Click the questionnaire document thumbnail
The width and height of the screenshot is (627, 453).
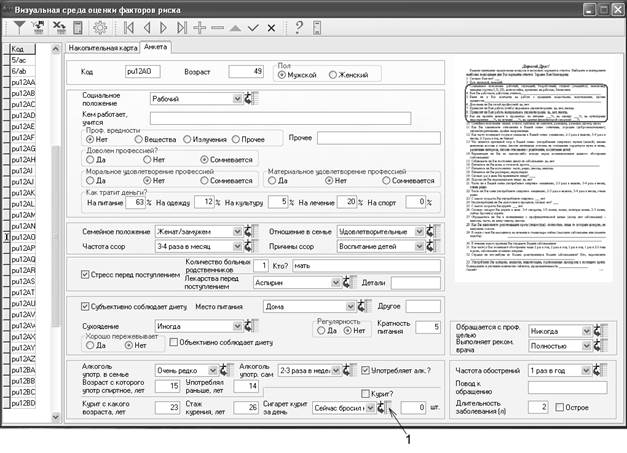(535, 175)
